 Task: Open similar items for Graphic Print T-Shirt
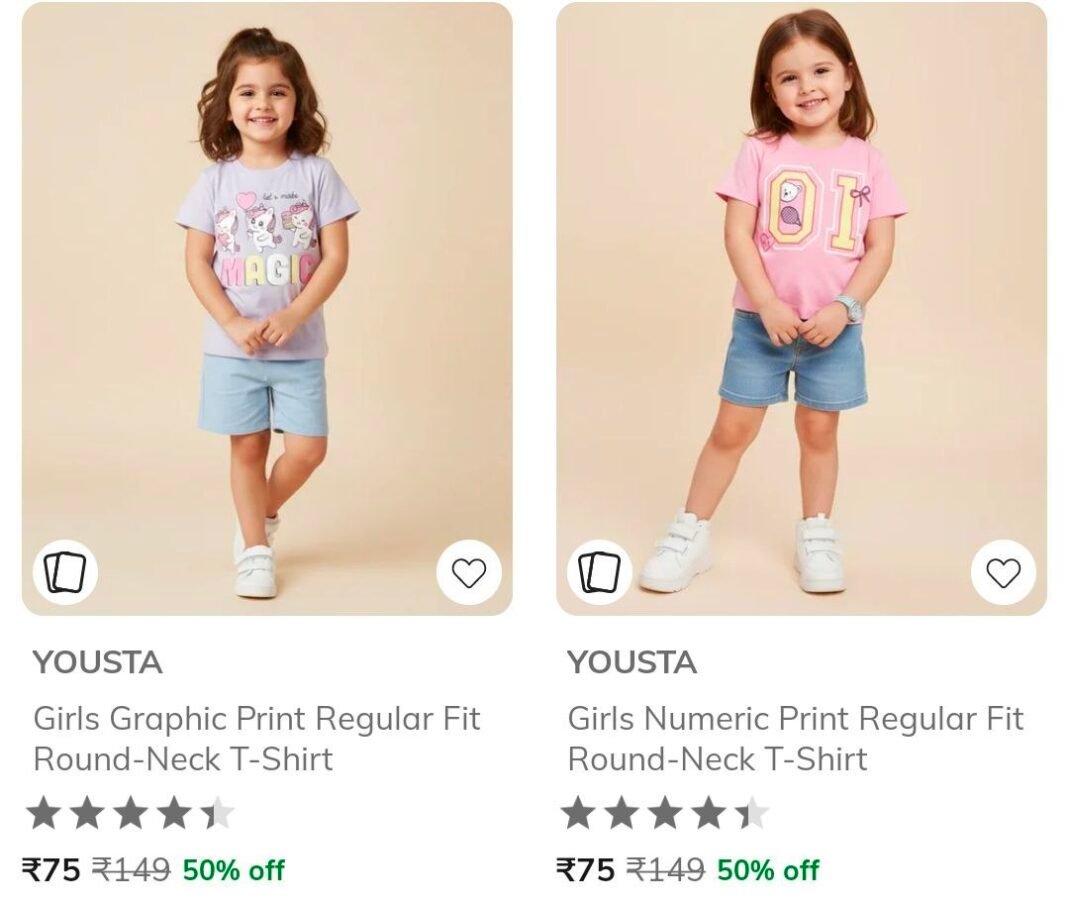tap(65, 572)
